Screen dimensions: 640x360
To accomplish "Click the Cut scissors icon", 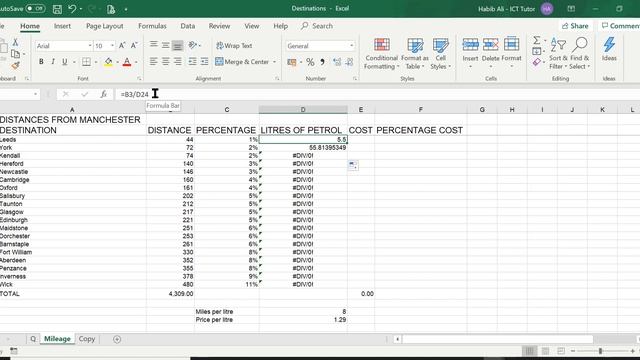I will pos(16,42).
